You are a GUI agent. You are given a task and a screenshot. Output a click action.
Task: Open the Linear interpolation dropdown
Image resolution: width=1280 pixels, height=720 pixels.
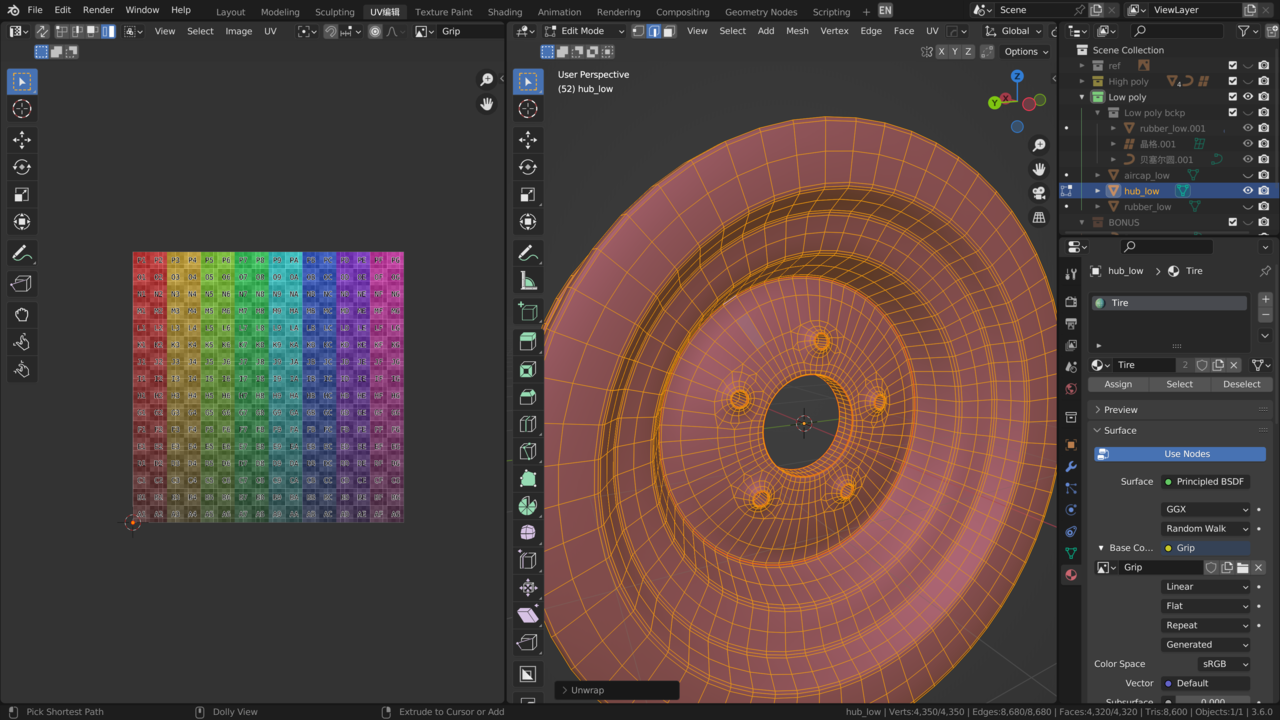click(1206, 587)
